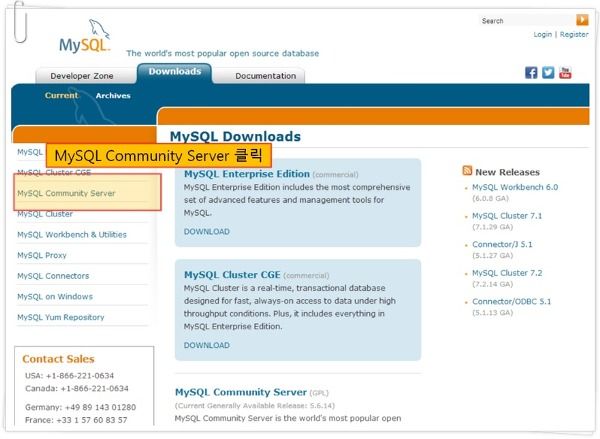
Task: Open the MySQL Cluster sidebar link
Action: point(45,214)
